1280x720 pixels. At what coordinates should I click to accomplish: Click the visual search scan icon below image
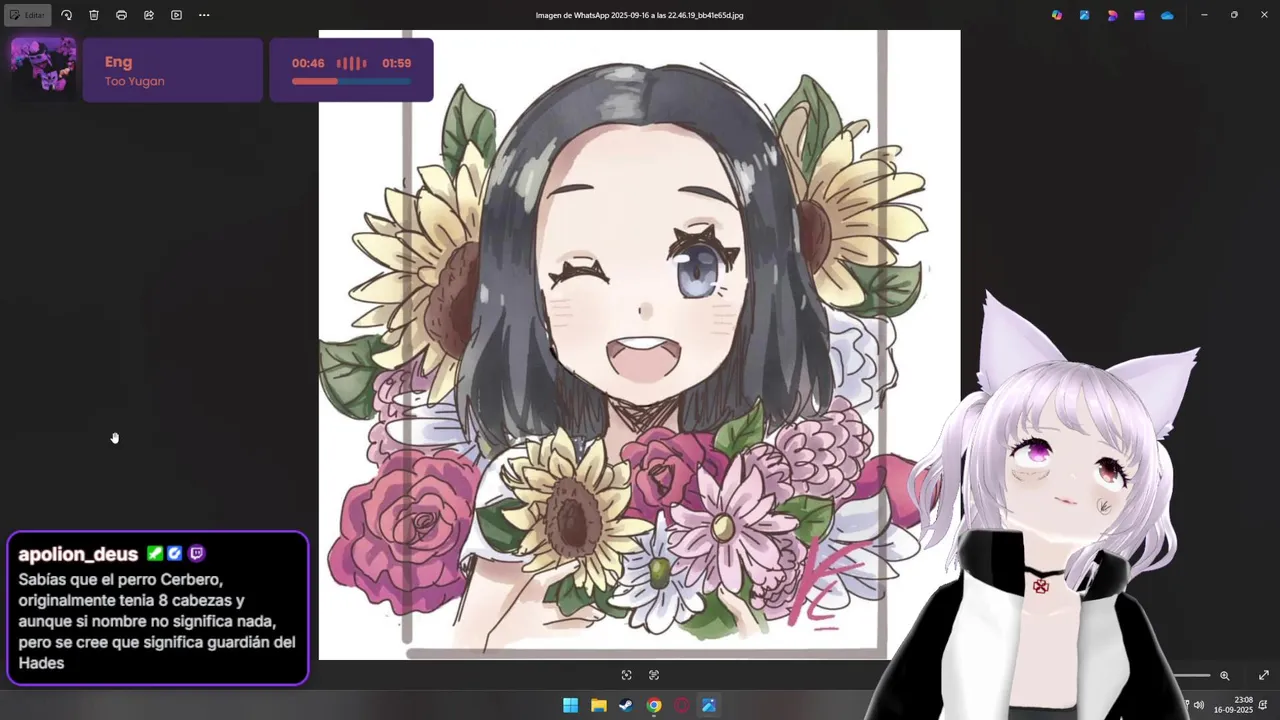(x=626, y=675)
